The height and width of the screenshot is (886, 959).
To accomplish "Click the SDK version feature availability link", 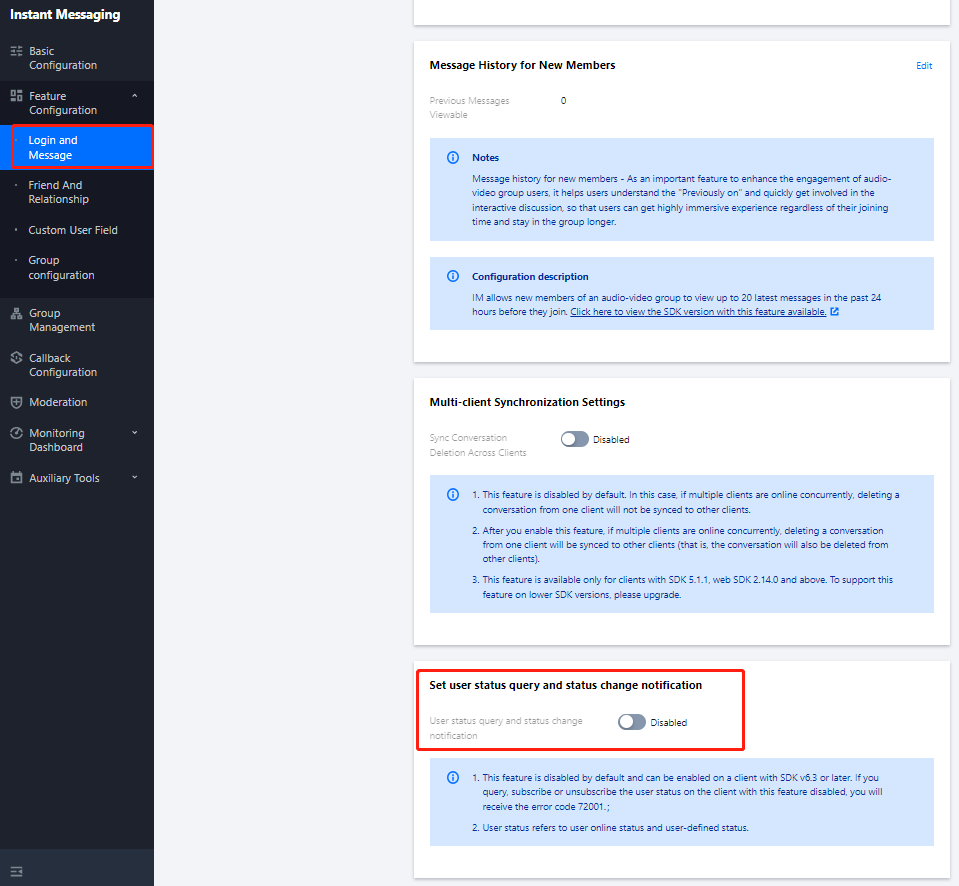I will (x=698, y=312).
